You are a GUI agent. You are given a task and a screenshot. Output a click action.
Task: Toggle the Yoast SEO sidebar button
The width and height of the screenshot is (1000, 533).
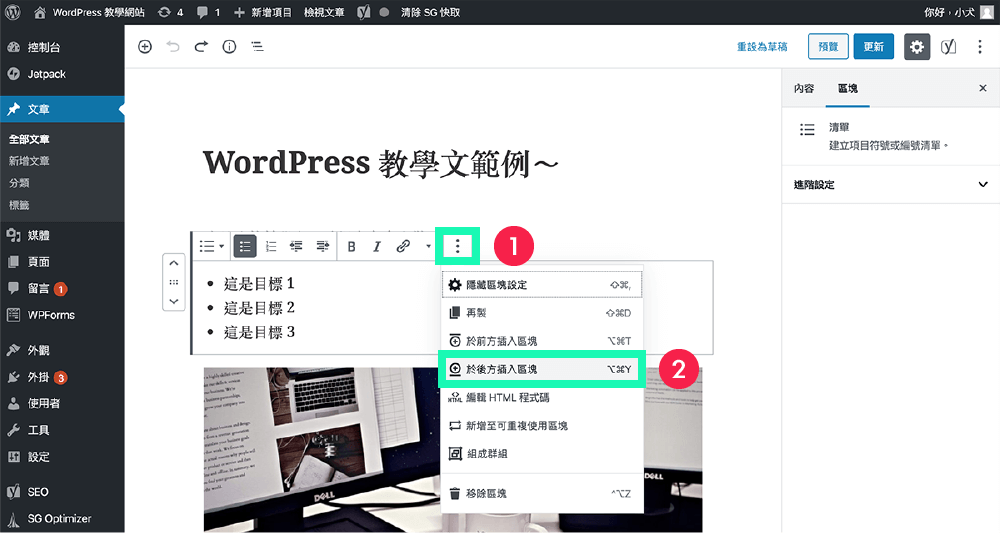click(x=948, y=47)
